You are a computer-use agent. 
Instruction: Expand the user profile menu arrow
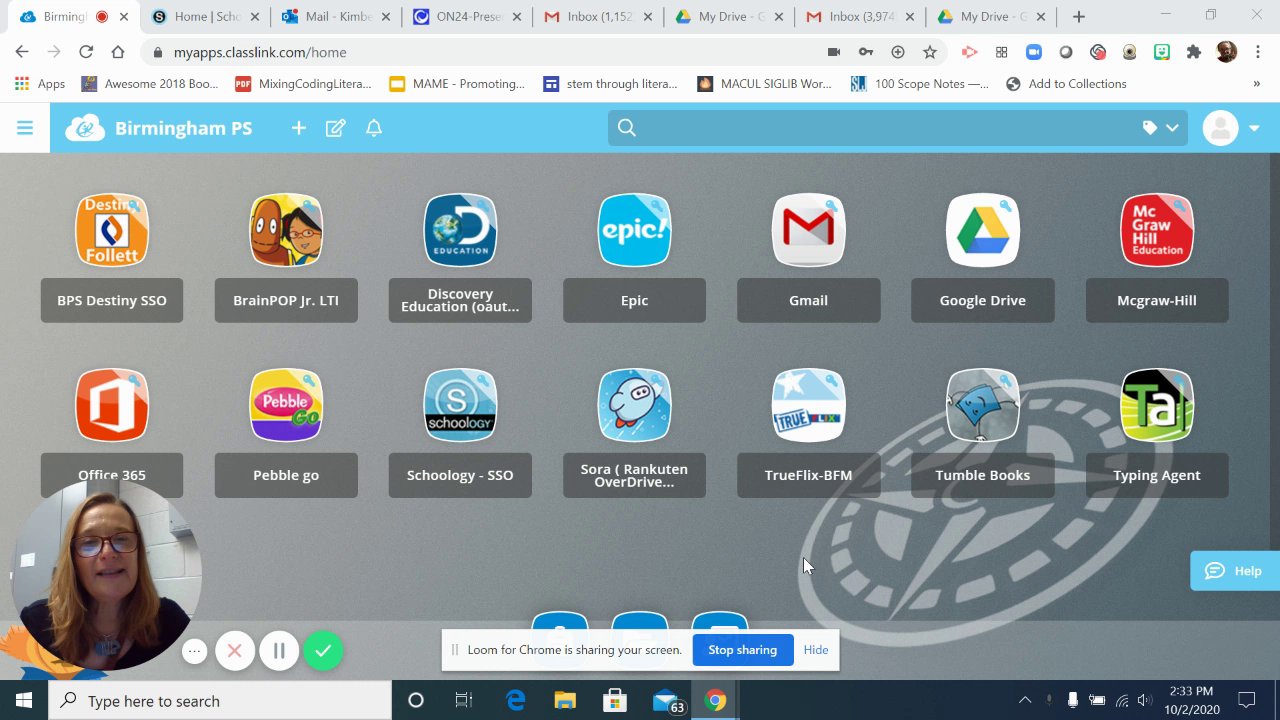1254,128
